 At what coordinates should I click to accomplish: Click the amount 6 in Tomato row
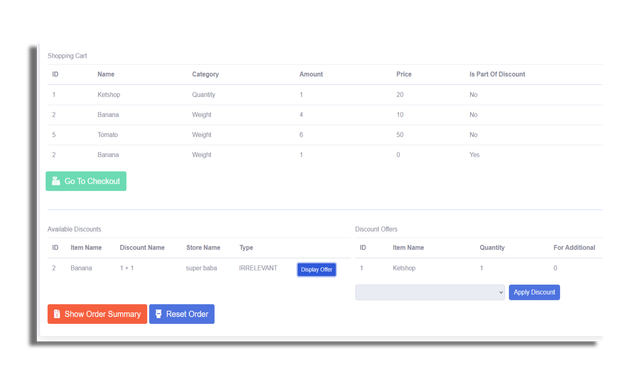pyautogui.click(x=301, y=135)
